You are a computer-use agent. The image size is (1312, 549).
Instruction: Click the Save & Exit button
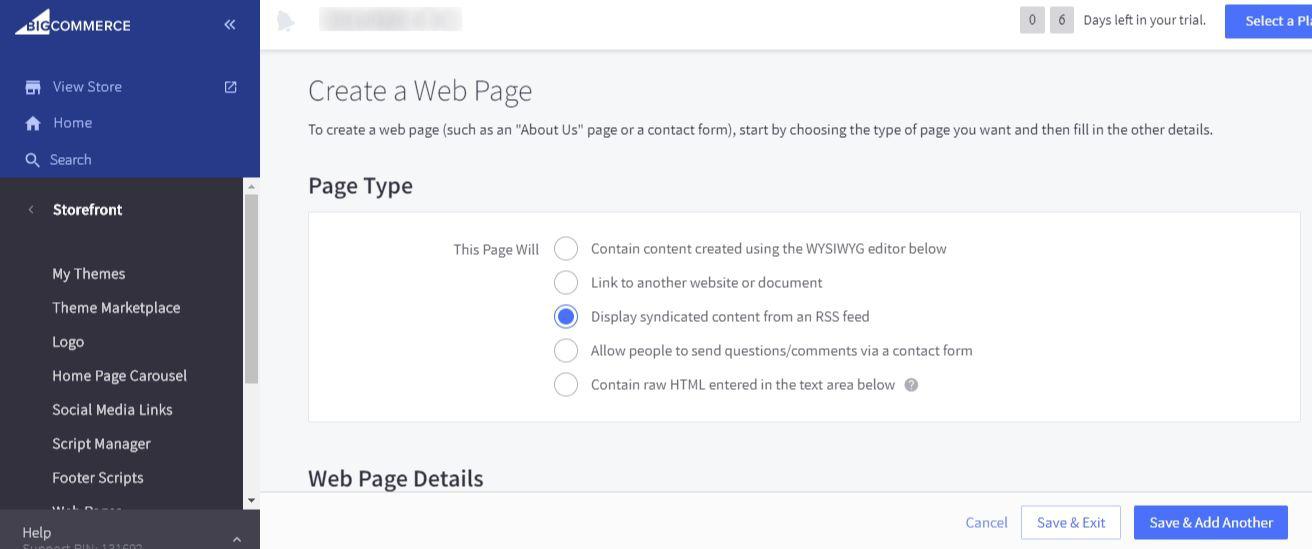[x=1070, y=522]
